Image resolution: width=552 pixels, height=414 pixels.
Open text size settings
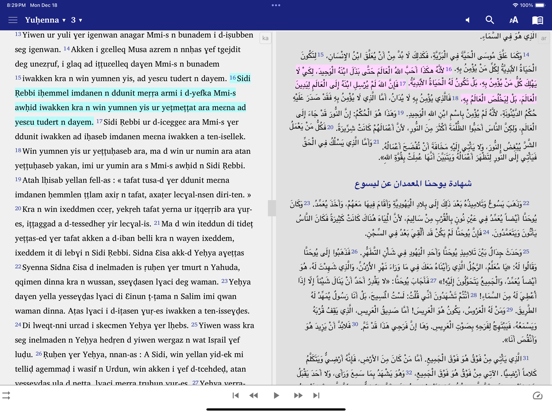coord(514,20)
